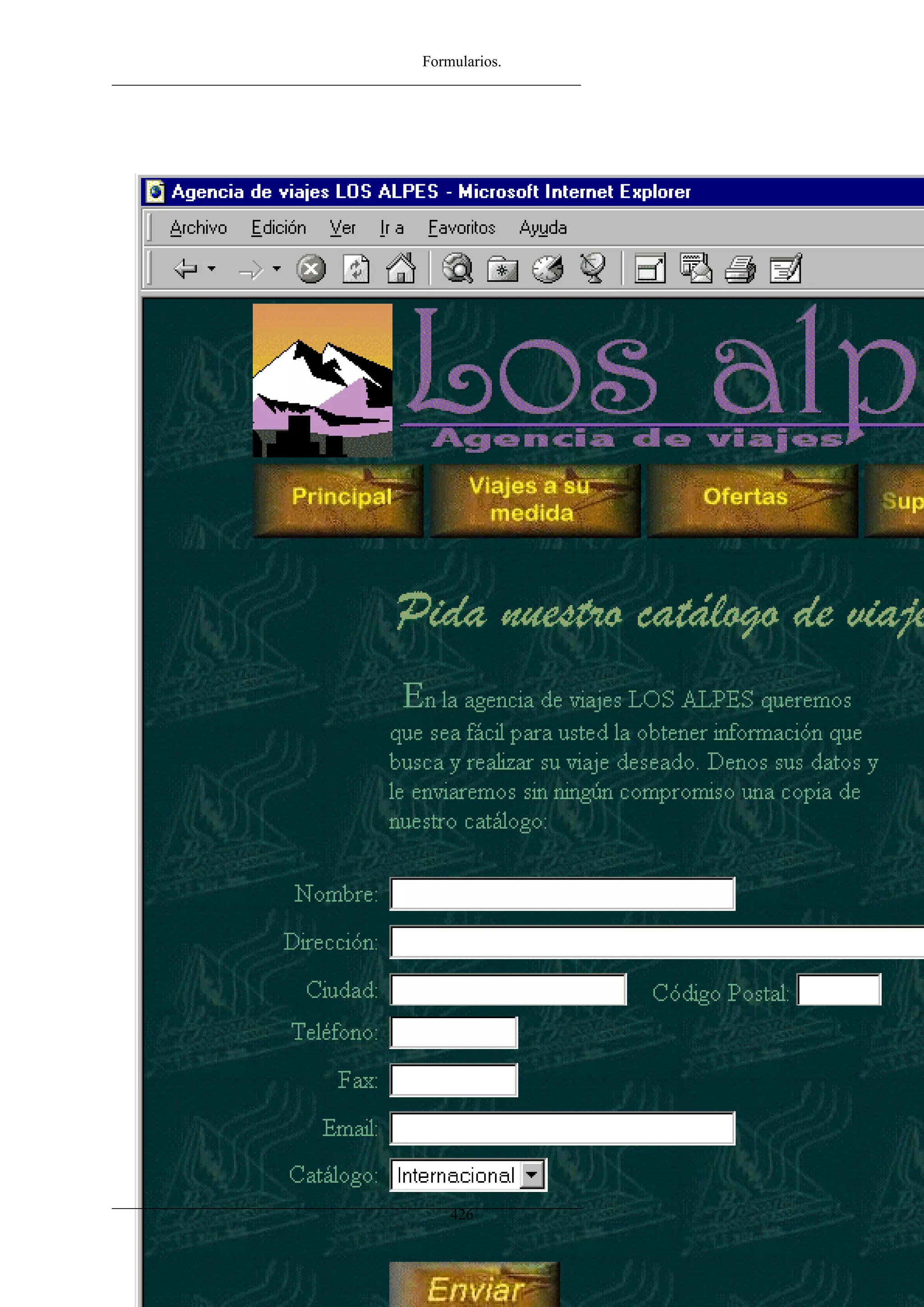Open the Channels satellite dish icon
This screenshot has height=1307, width=924.
pos(593,268)
